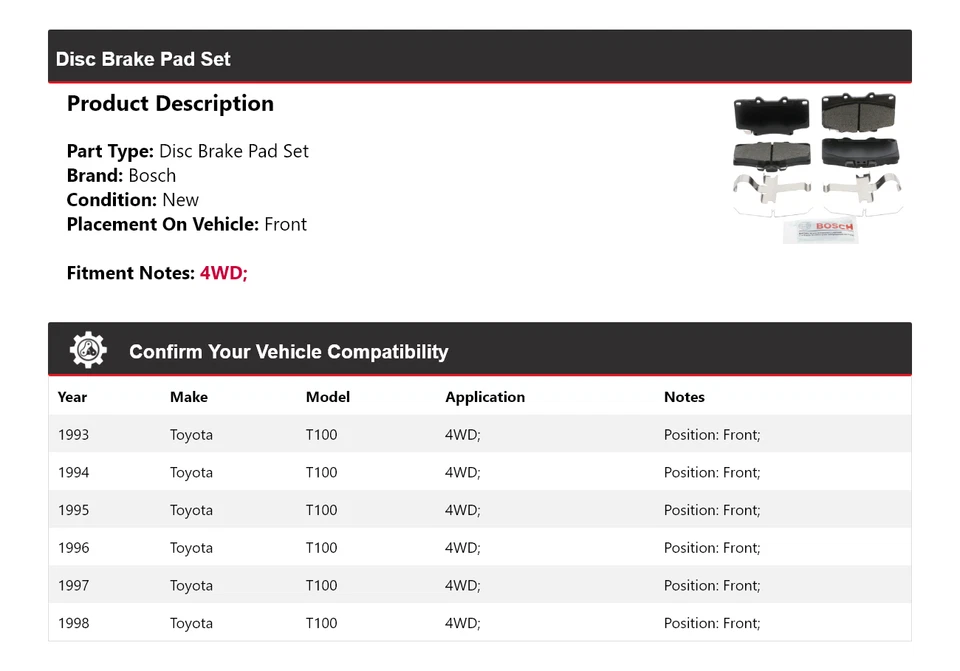Image resolution: width=960 pixels, height=671 pixels.
Task: Click the Application column header
Action: 485,397
